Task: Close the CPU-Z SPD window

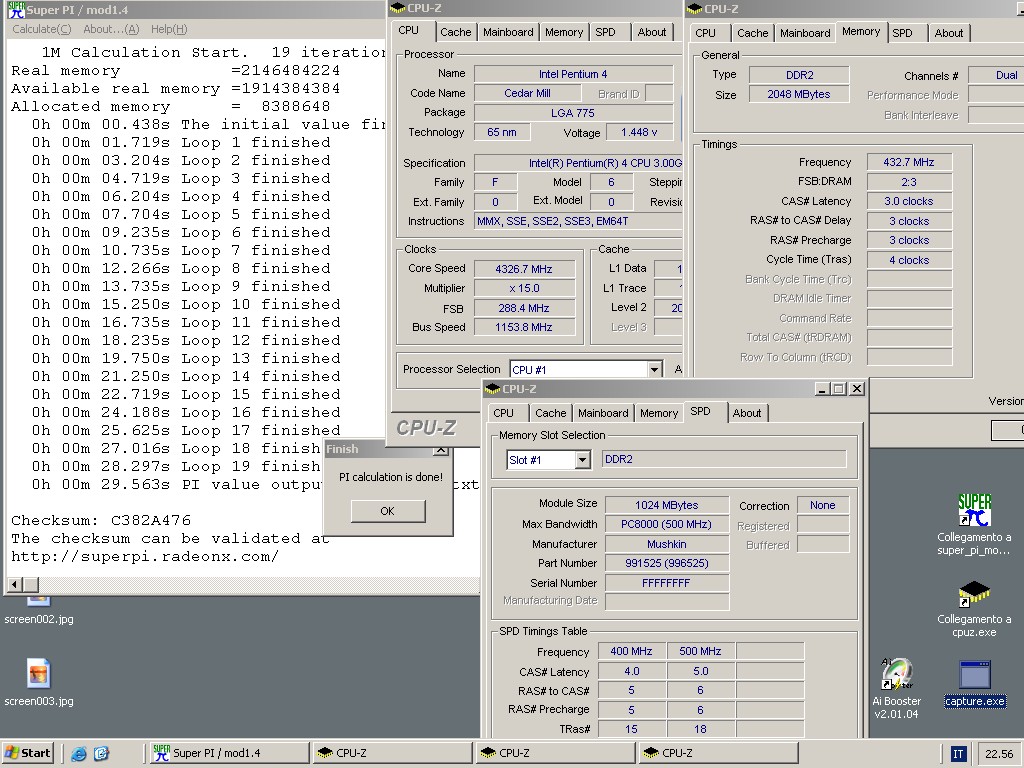Action: coord(857,389)
